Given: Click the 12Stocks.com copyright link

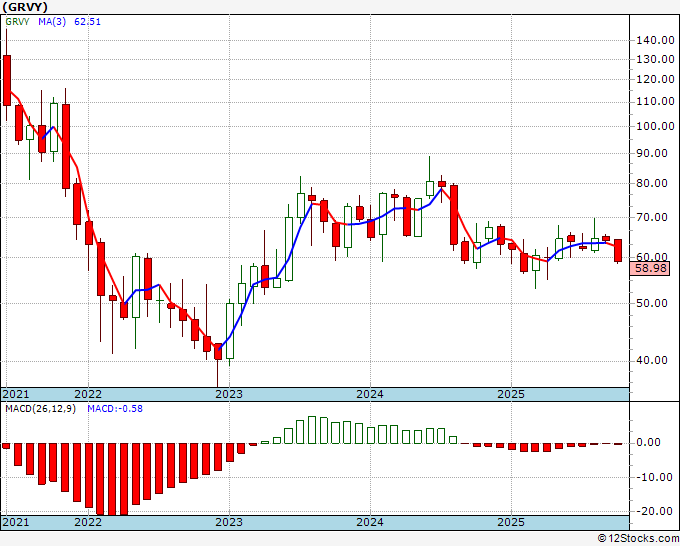Looking at the screenshot, I should click(638, 538).
